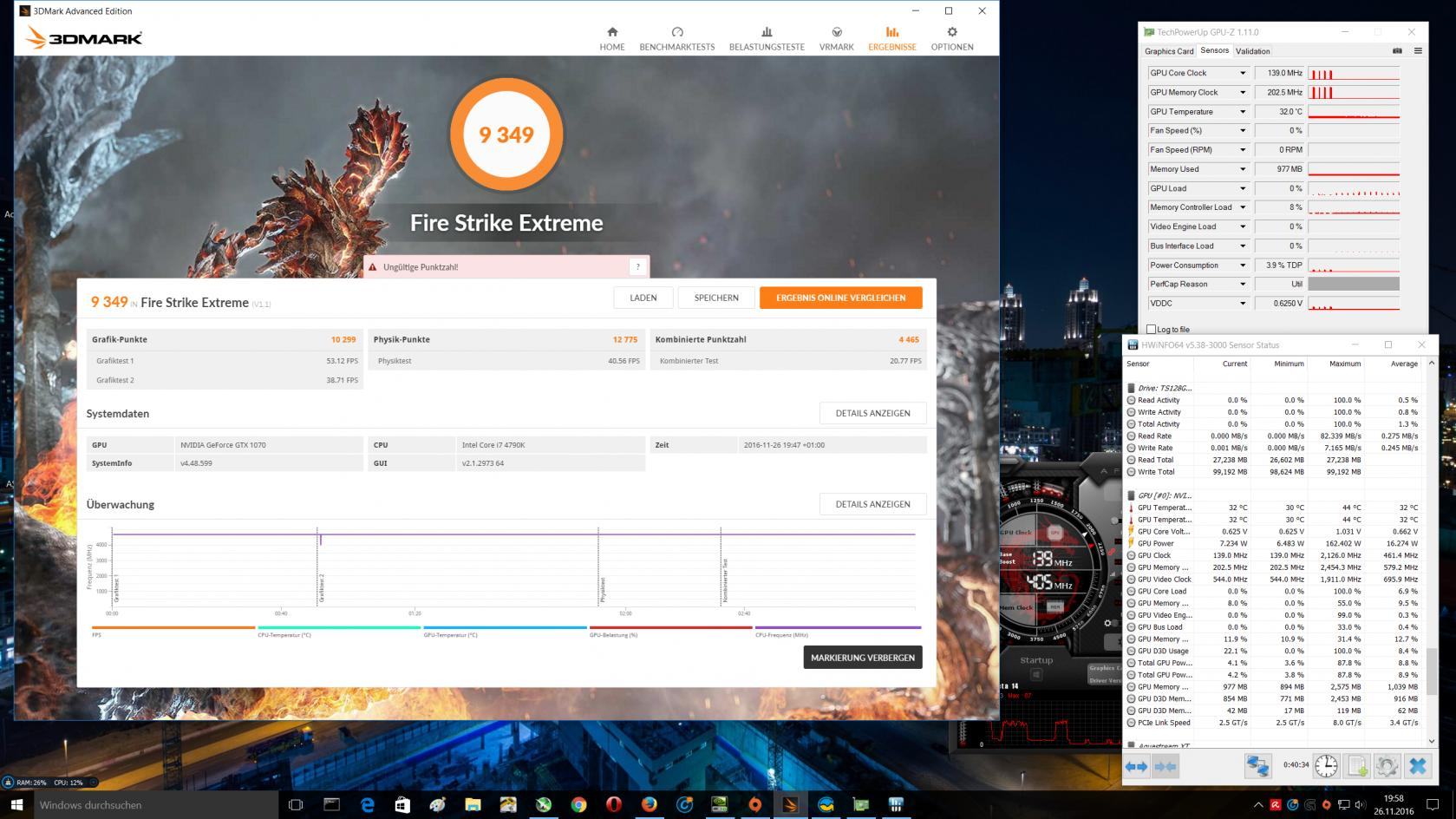This screenshot has height=819, width=1456.
Task: Select the ERGEBNISSE tab
Action: coord(891,39)
